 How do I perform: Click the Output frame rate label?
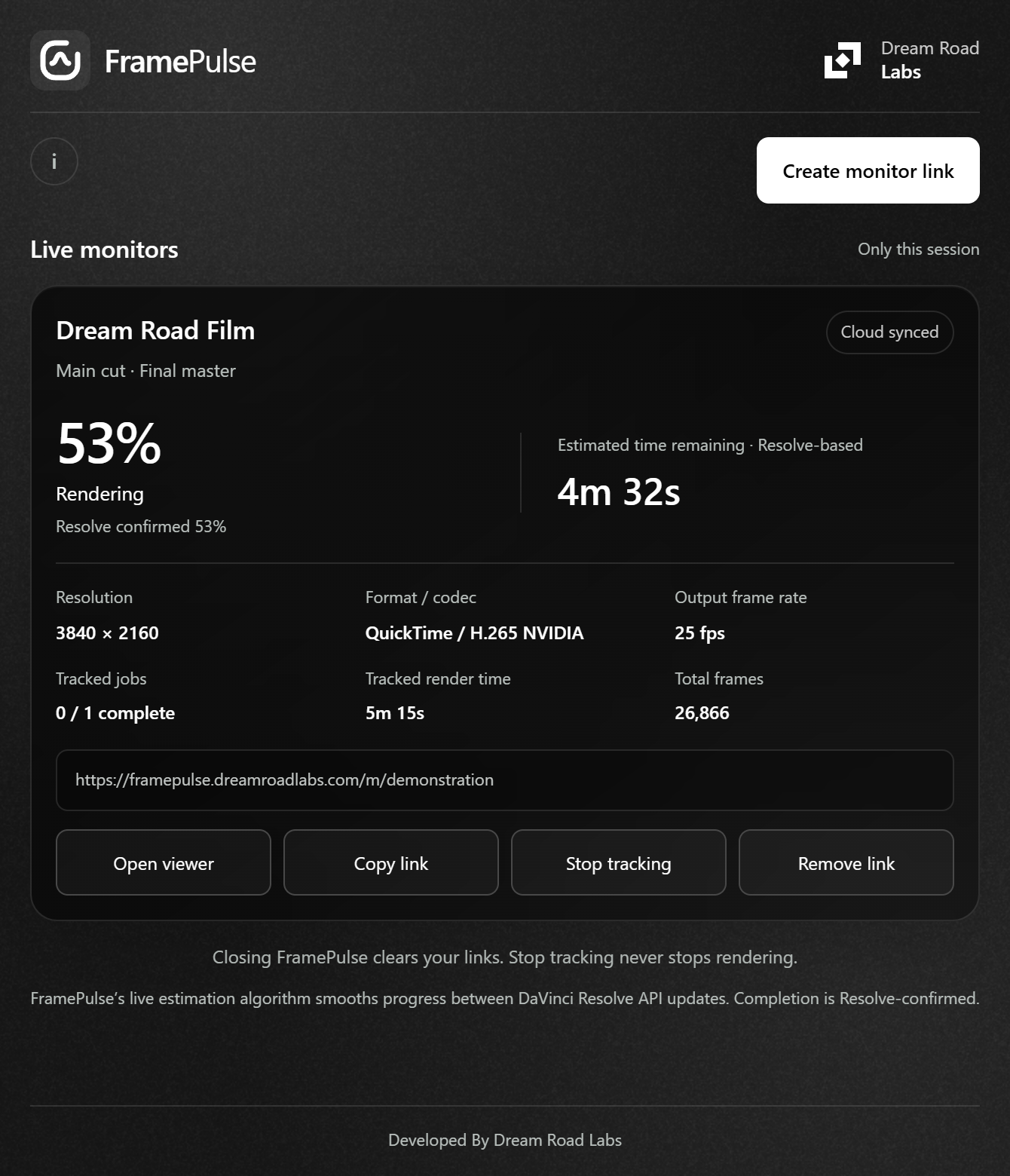pos(741,597)
